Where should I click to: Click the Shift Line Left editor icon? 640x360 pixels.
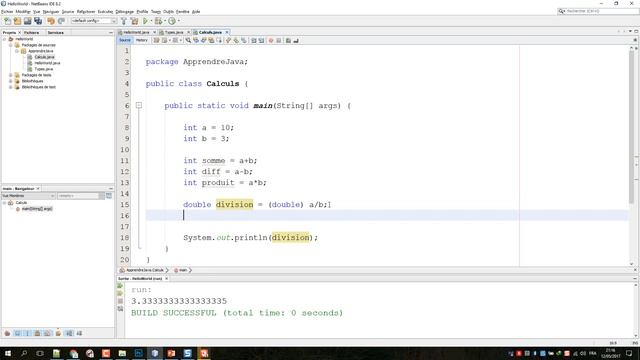coord(253,40)
